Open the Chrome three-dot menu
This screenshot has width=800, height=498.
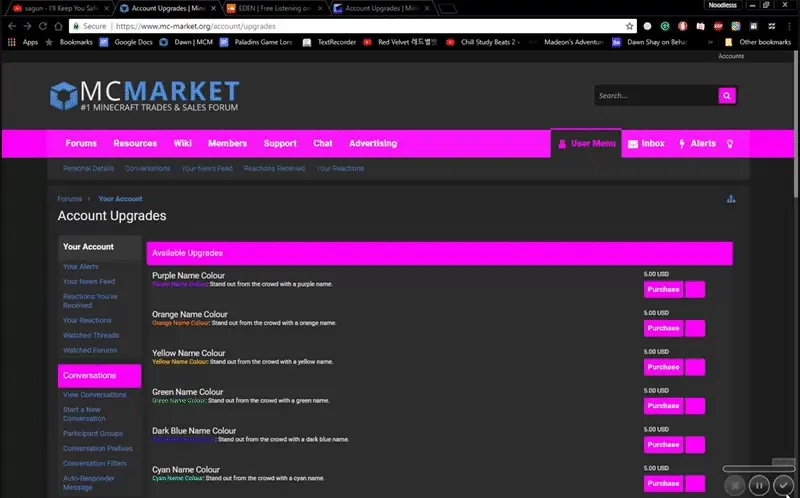[789, 26]
